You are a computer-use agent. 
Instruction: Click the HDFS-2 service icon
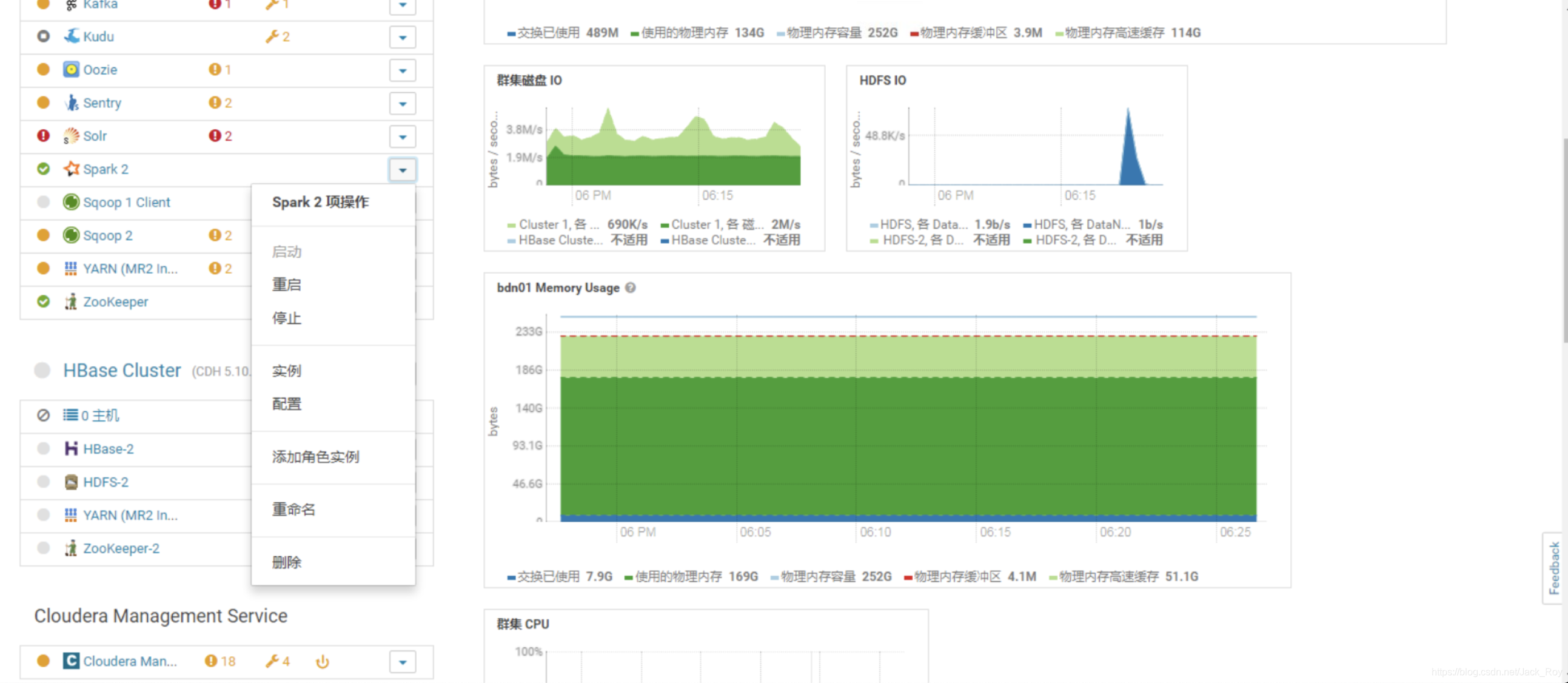pyautogui.click(x=71, y=482)
